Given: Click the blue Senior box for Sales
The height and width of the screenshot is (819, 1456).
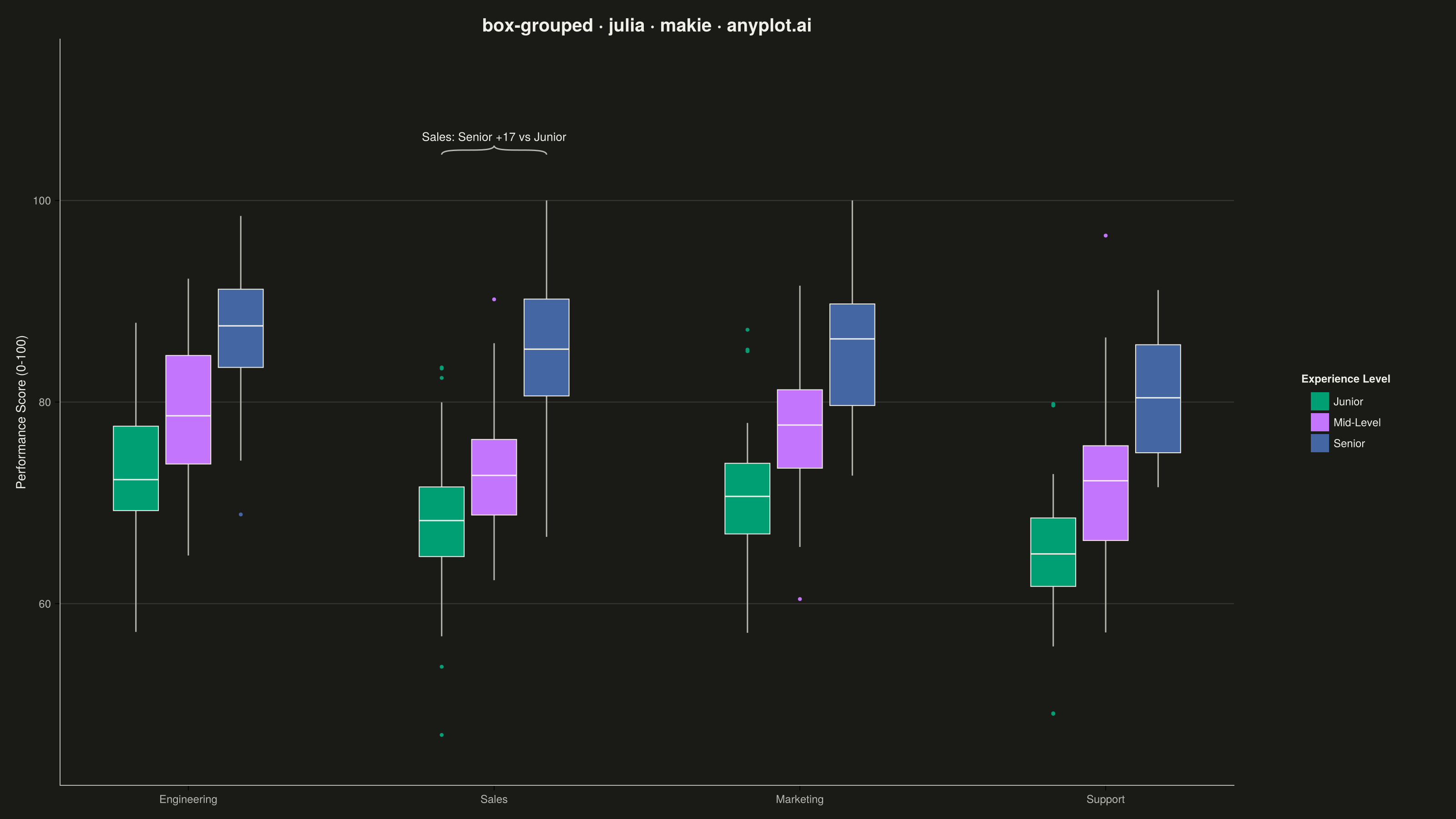Looking at the screenshot, I should coord(546,348).
